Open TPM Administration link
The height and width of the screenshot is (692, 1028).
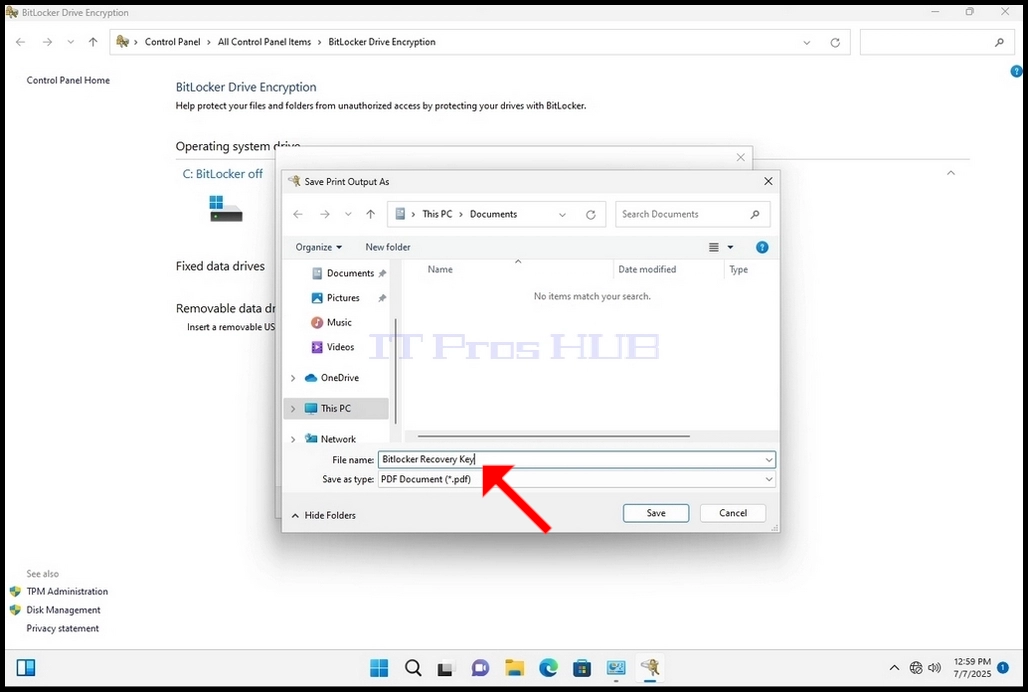(67, 591)
